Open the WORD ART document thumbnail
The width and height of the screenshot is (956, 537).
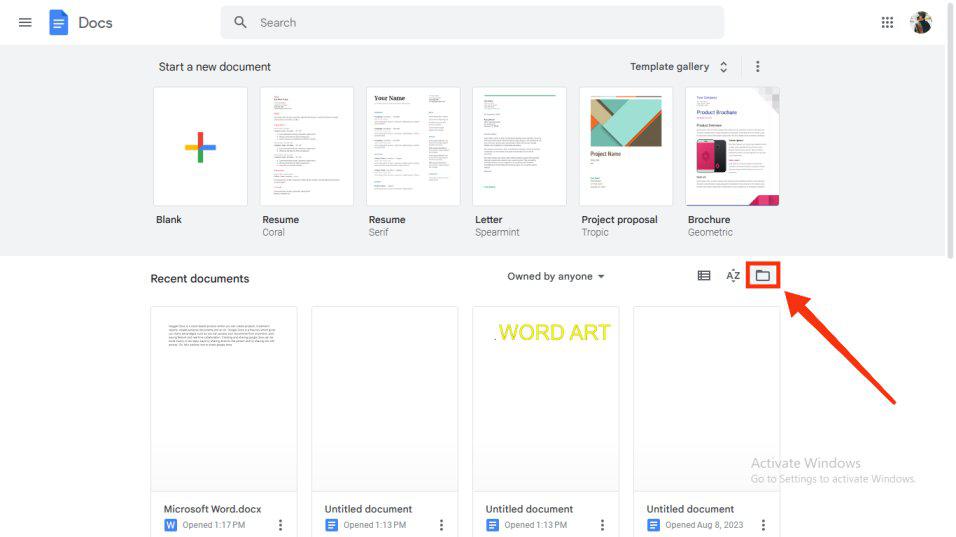(x=546, y=399)
